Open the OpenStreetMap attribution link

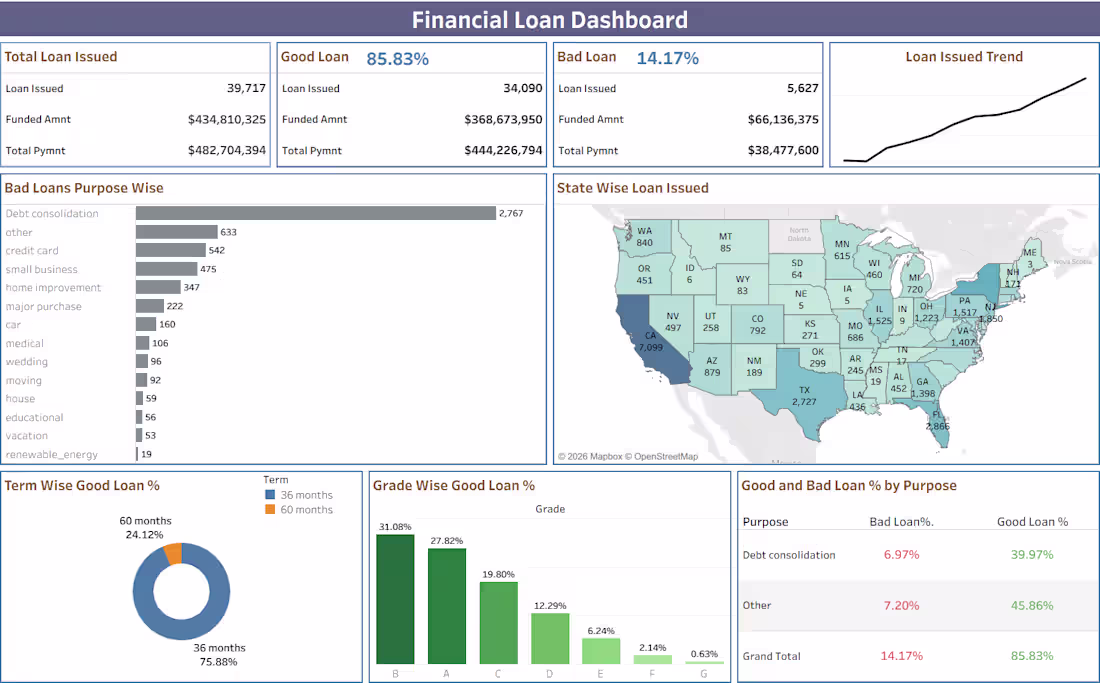pos(662,457)
